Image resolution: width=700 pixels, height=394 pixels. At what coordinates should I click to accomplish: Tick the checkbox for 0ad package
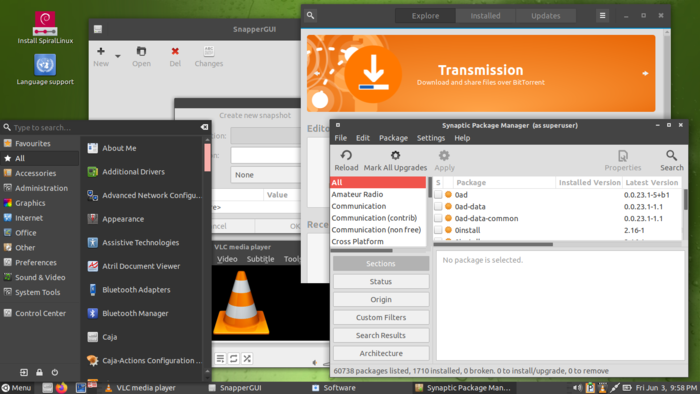click(438, 195)
